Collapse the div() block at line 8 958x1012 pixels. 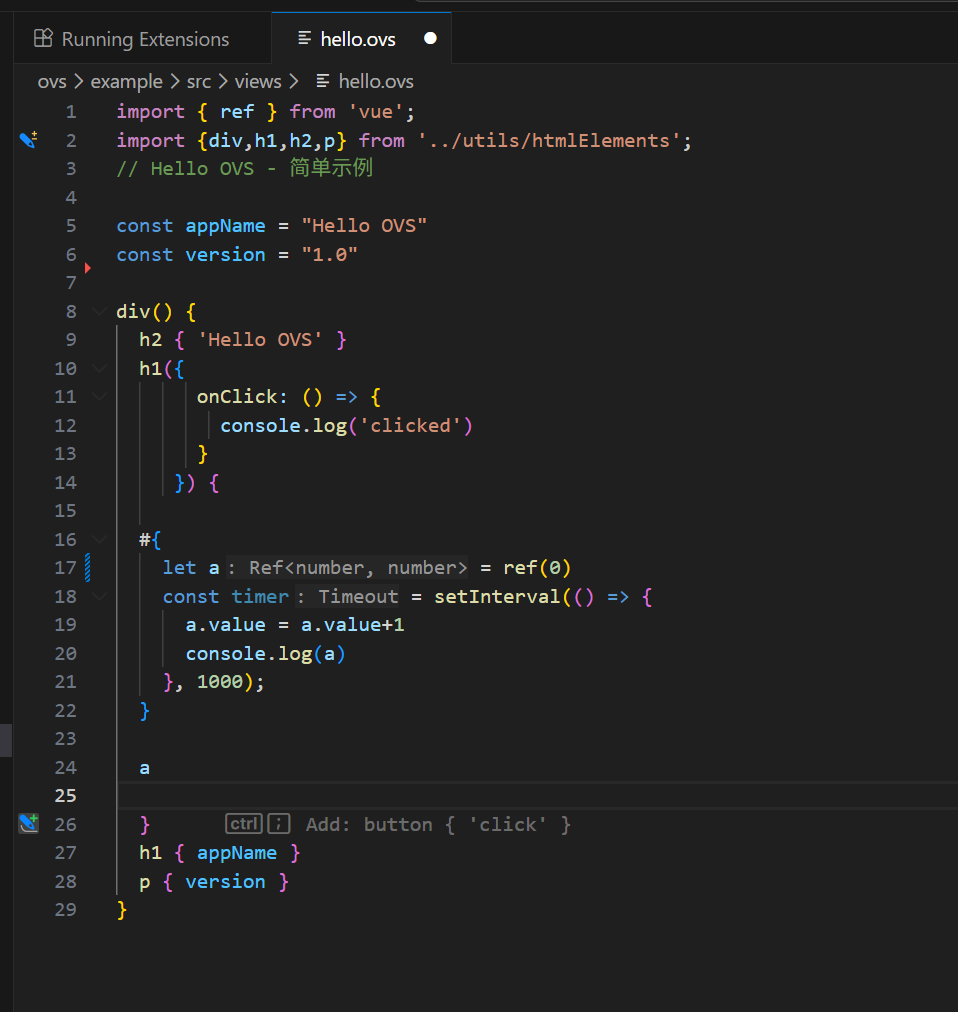[99, 311]
